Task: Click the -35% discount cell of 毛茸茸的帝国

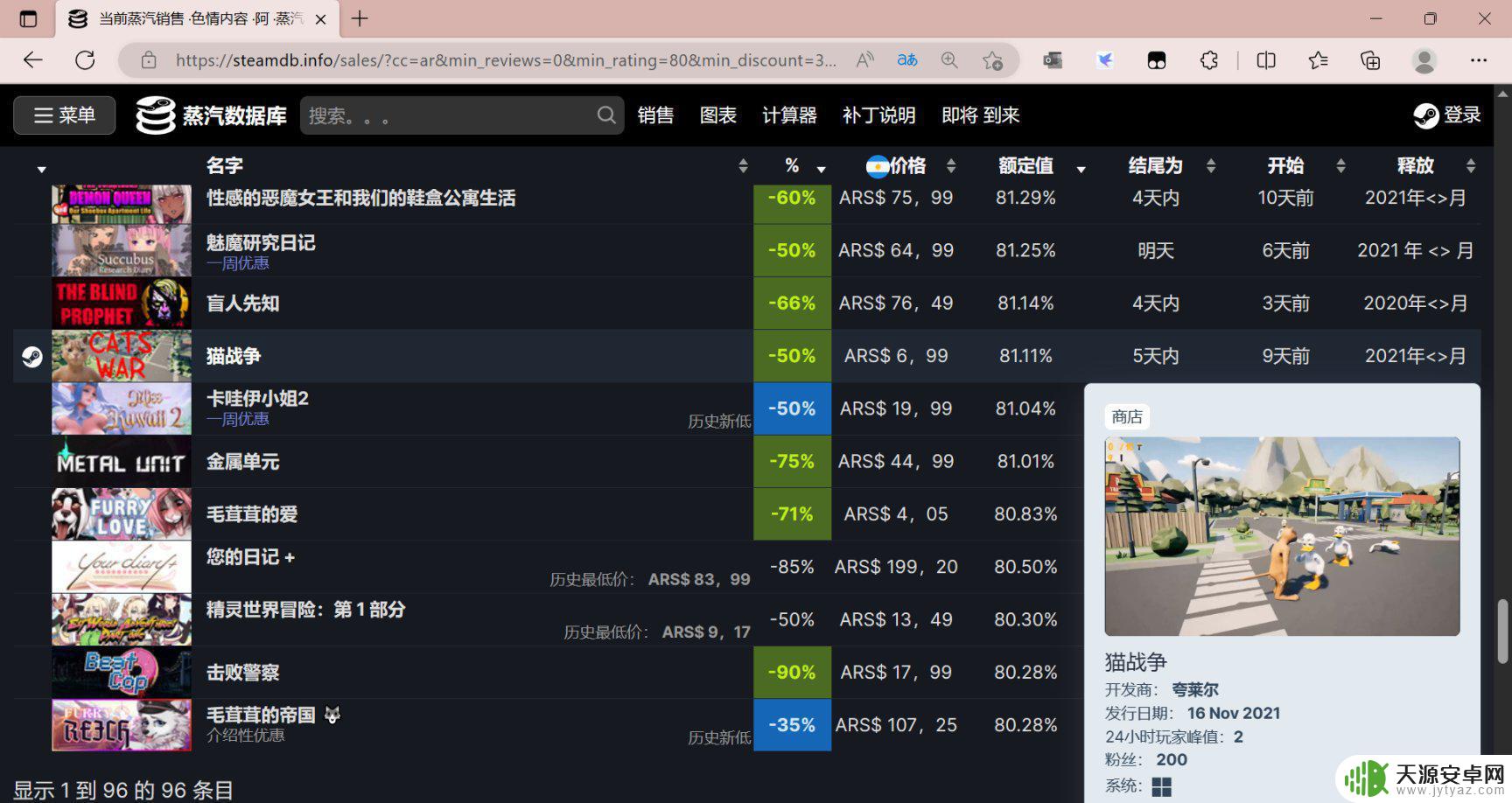Action: (792, 725)
